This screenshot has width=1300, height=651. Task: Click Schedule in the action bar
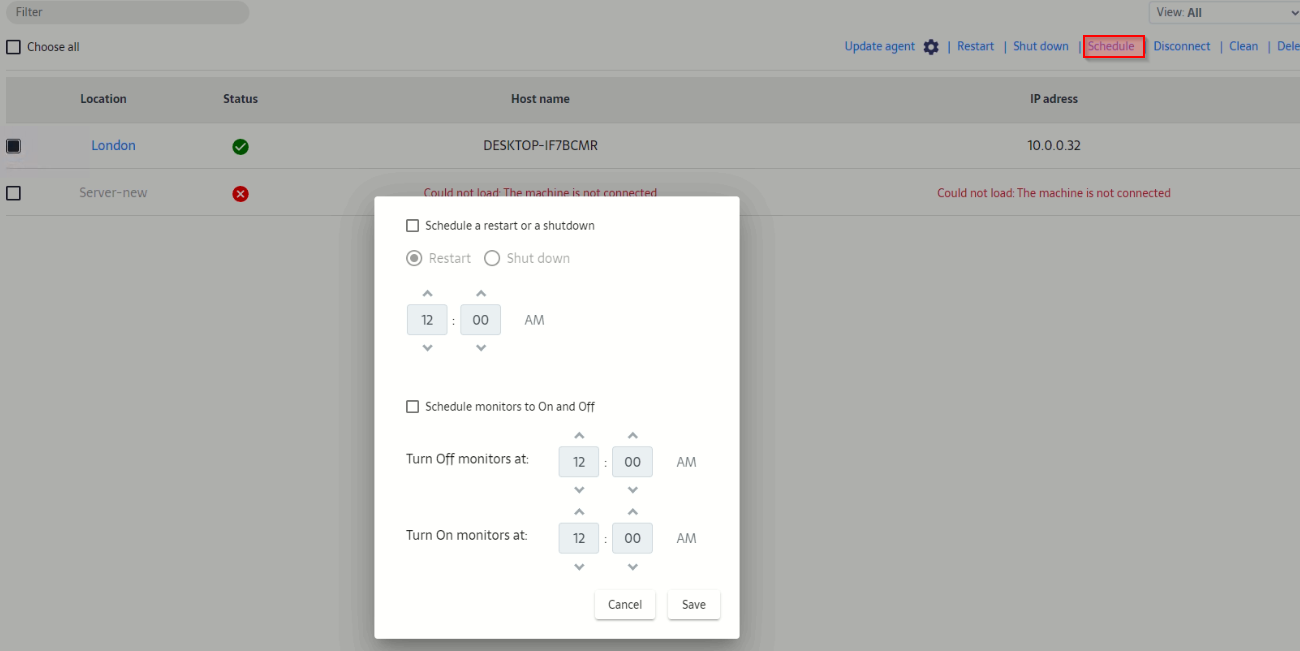coord(1112,47)
